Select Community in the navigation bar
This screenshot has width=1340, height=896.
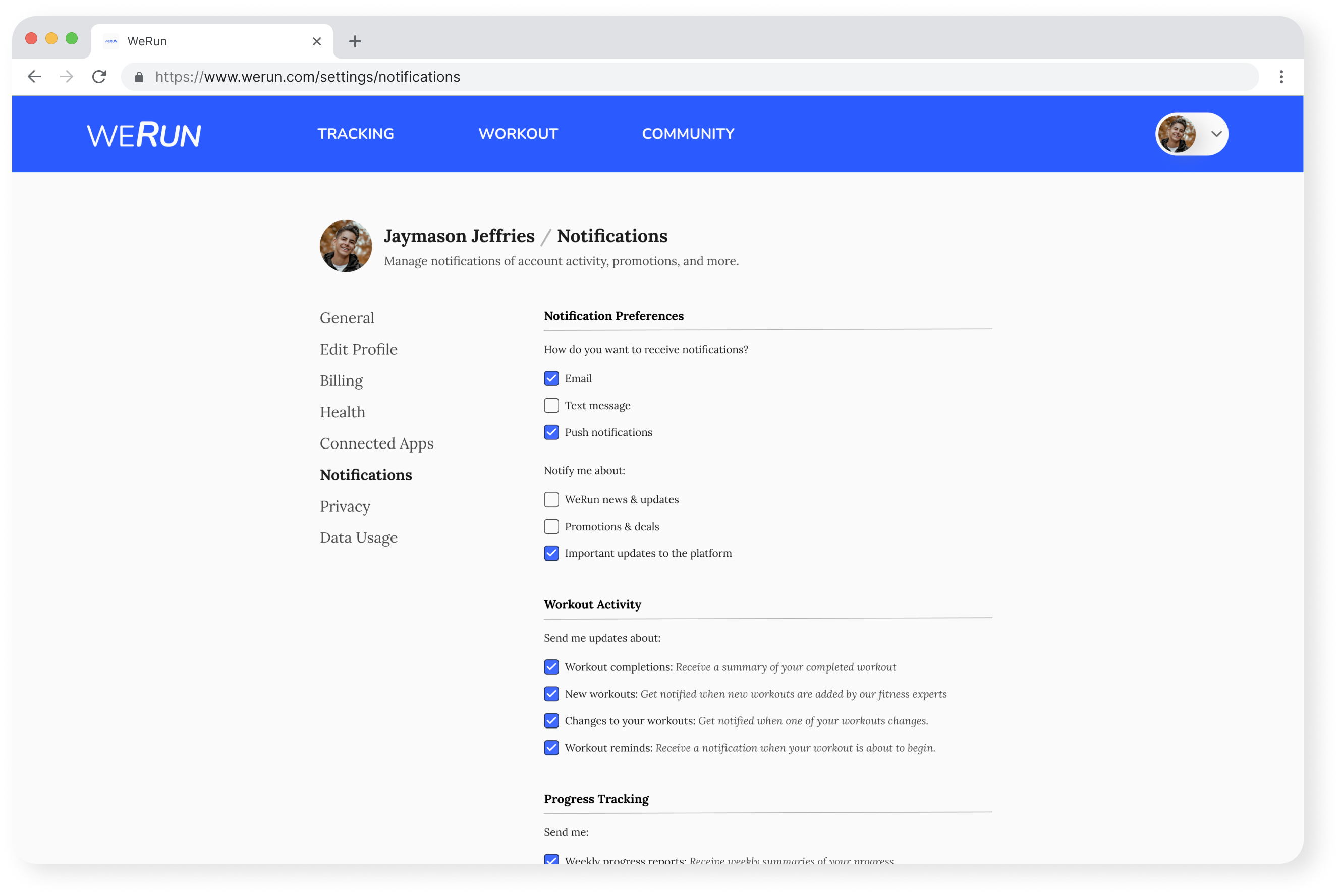pos(688,133)
